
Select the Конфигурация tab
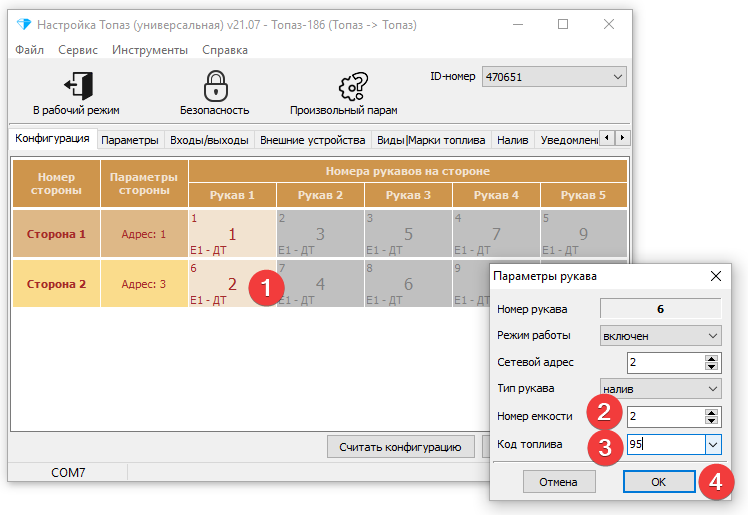tap(52, 138)
